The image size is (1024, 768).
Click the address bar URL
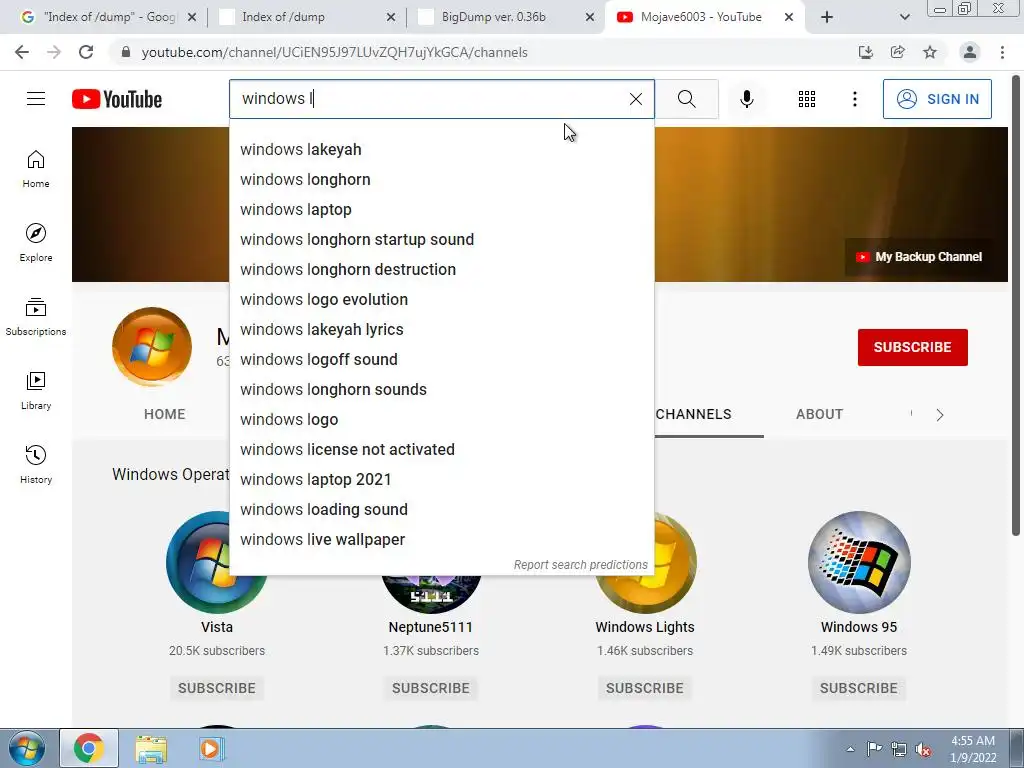click(x=334, y=52)
